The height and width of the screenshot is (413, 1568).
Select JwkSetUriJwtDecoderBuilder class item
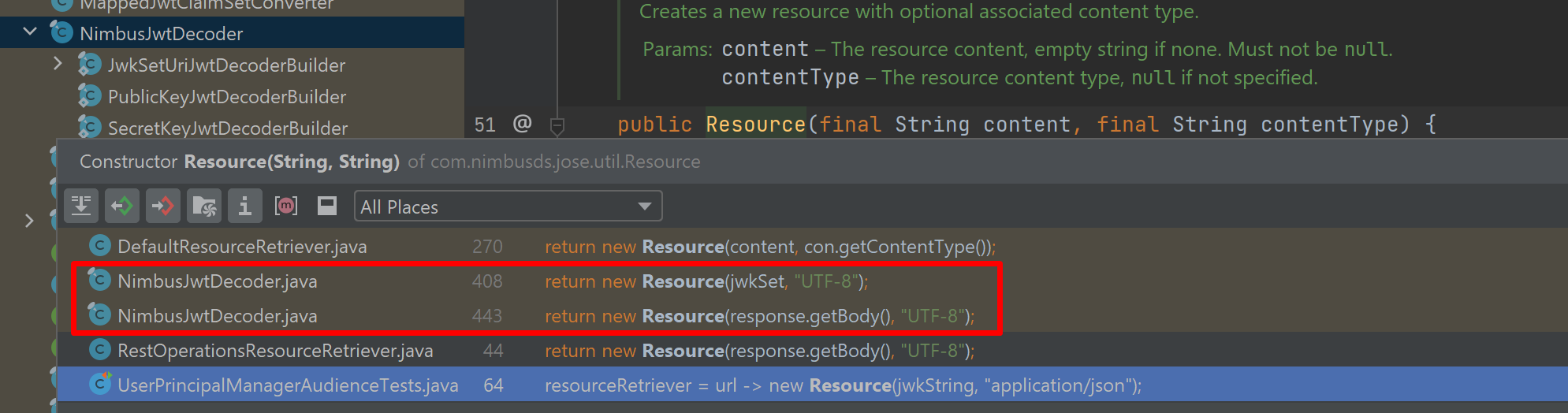tap(226, 65)
